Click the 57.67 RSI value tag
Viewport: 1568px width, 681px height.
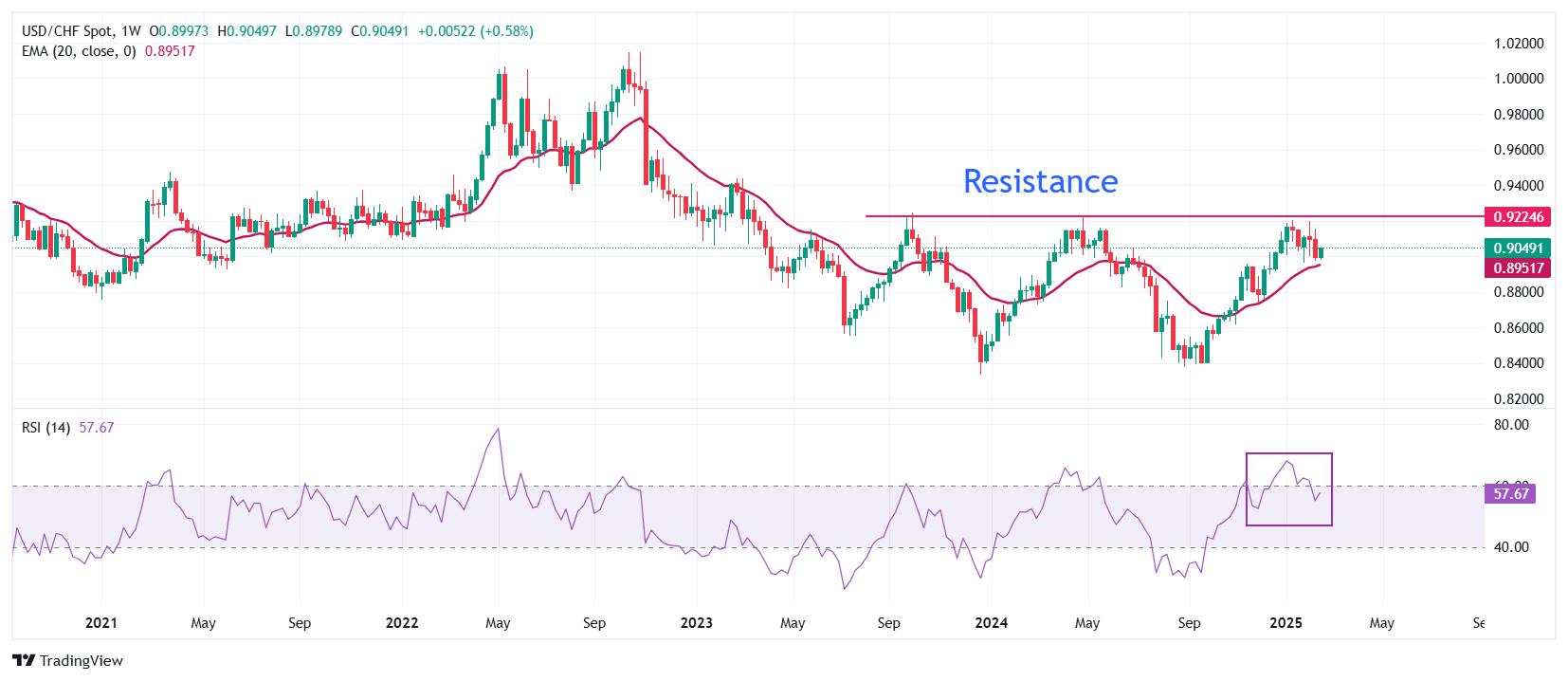(x=1509, y=494)
